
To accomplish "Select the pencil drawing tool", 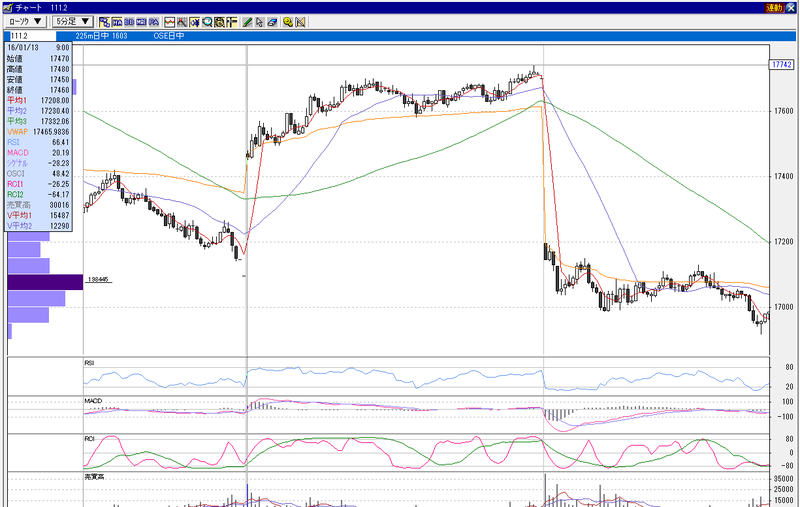I will click(x=247, y=22).
